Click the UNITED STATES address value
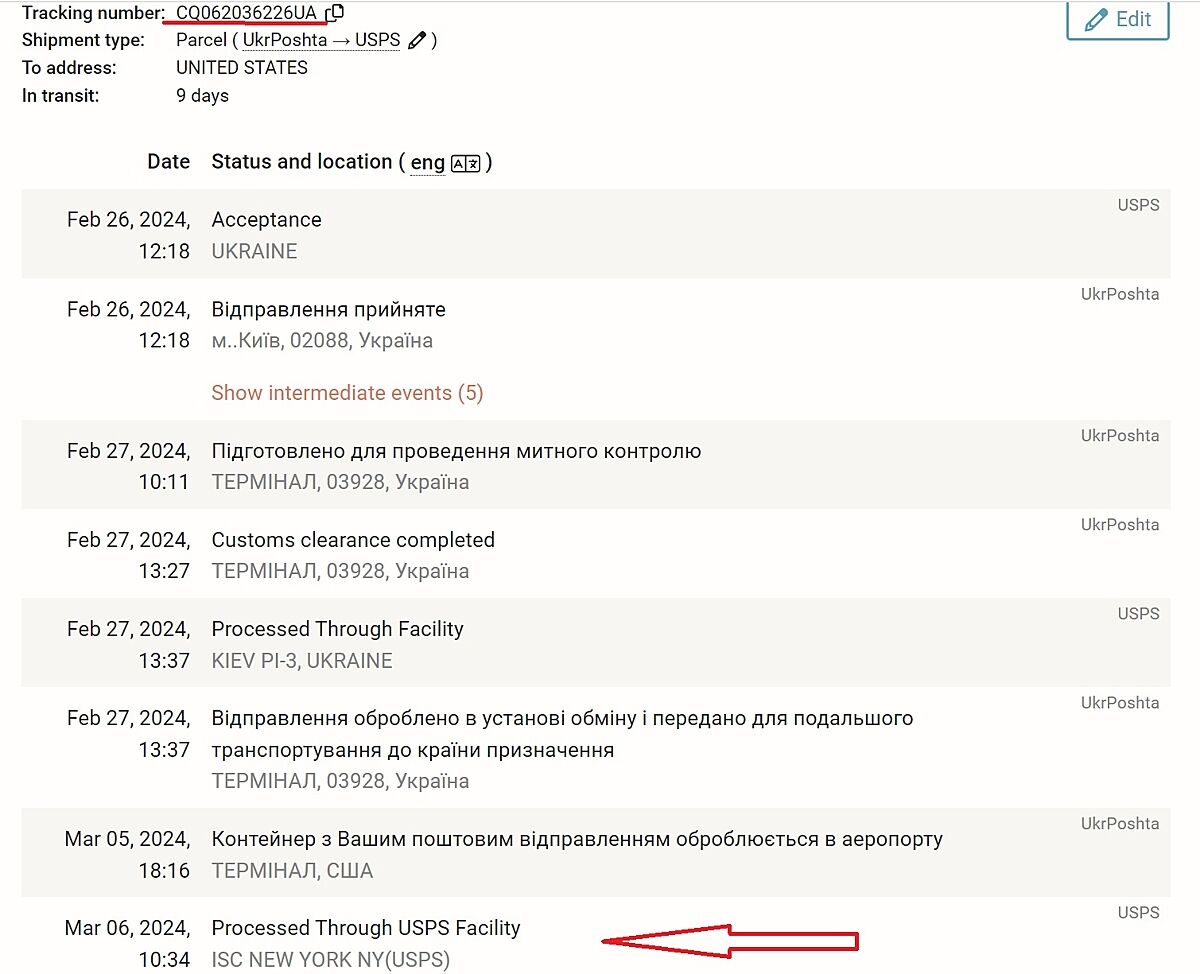 pyautogui.click(x=242, y=68)
